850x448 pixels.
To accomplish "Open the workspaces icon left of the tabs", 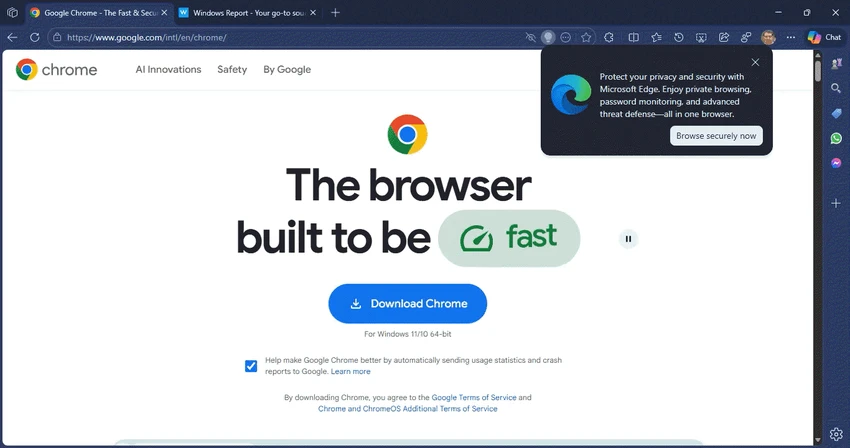I will [x=12, y=12].
